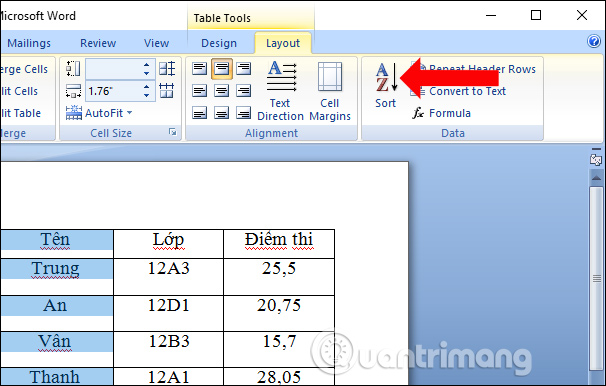Image resolution: width=606 pixels, height=386 pixels.
Task: Open the AutoFit dropdown menu
Action: point(99,113)
